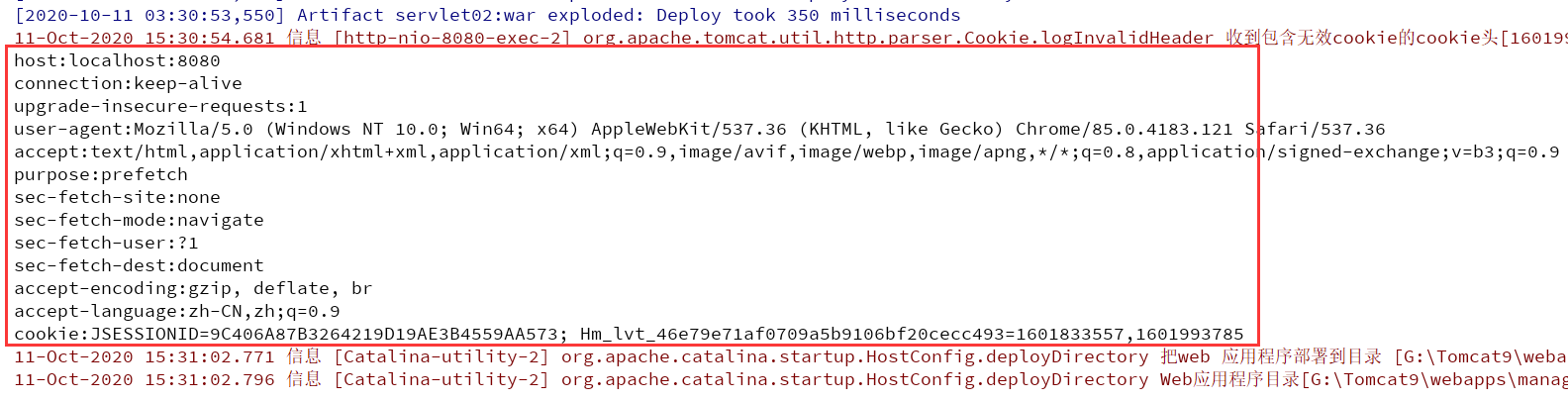
Task: Place cursor on the user-agent Mozilla line
Action: 699,129
